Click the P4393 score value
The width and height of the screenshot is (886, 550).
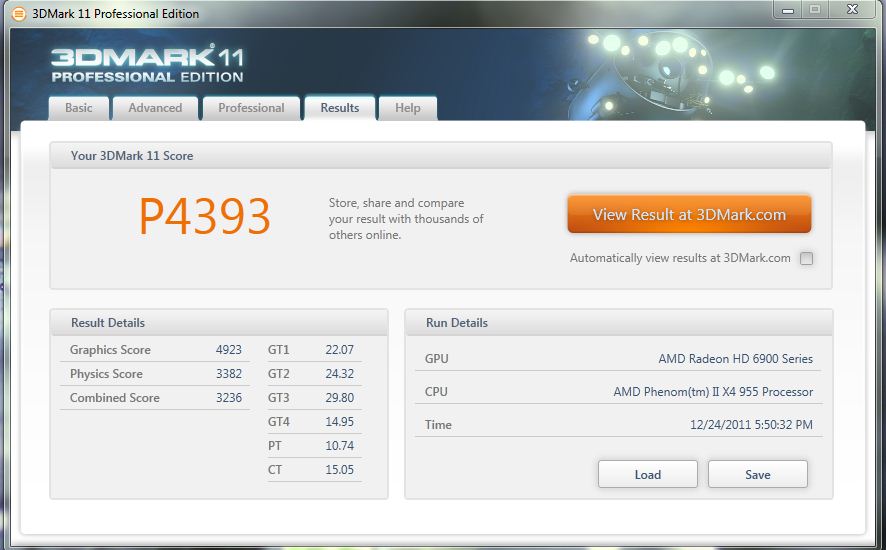[x=205, y=216]
